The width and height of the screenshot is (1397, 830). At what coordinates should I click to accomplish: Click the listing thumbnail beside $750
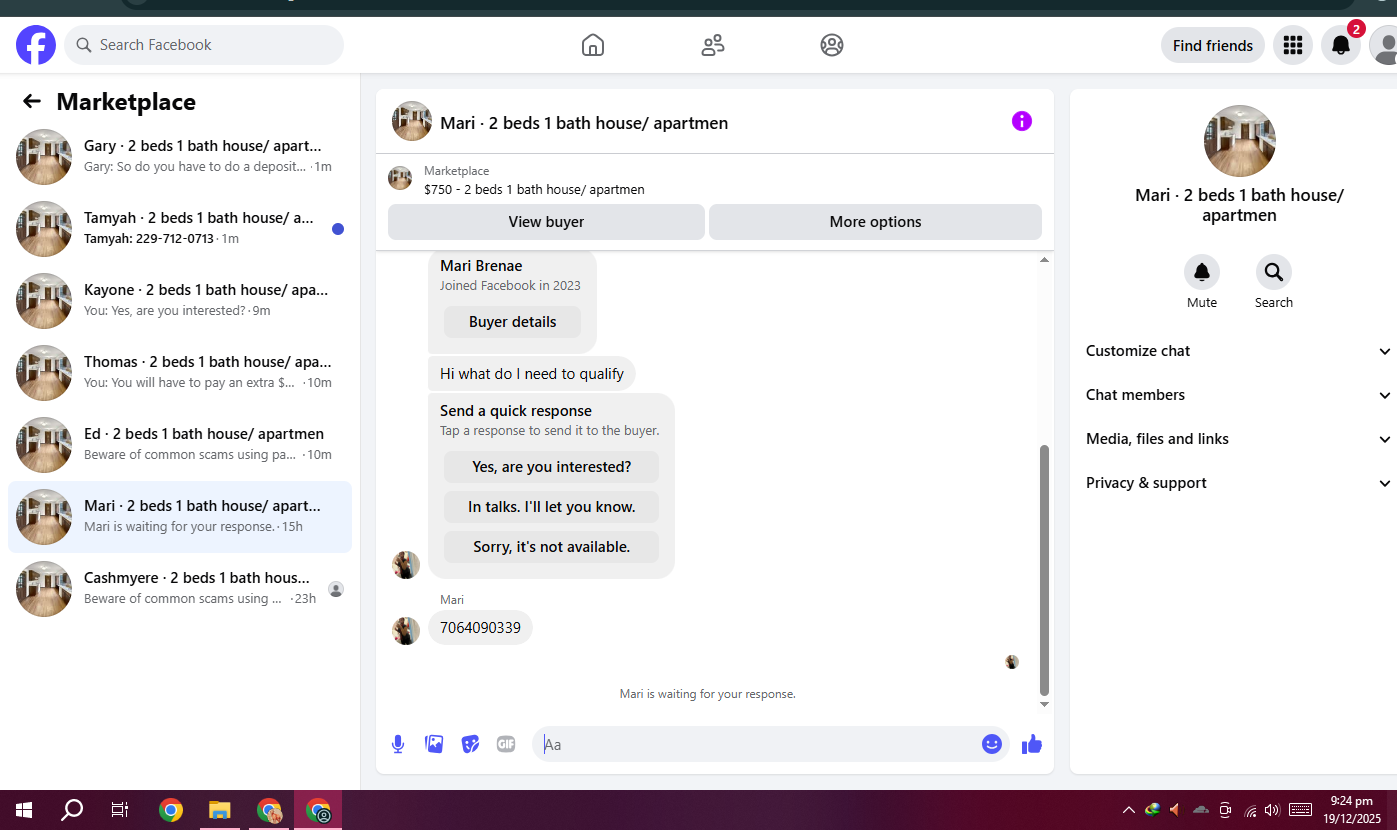[x=400, y=179]
